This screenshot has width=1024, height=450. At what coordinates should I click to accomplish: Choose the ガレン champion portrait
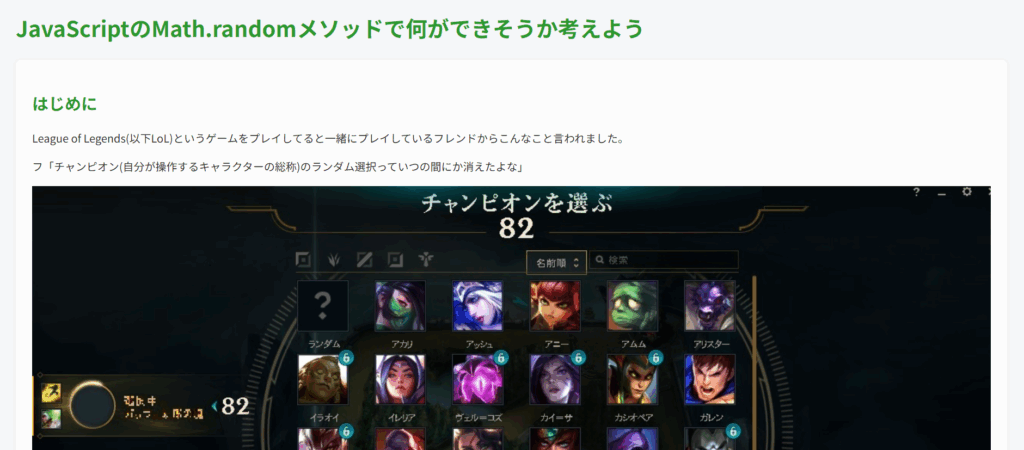(x=710, y=379)
